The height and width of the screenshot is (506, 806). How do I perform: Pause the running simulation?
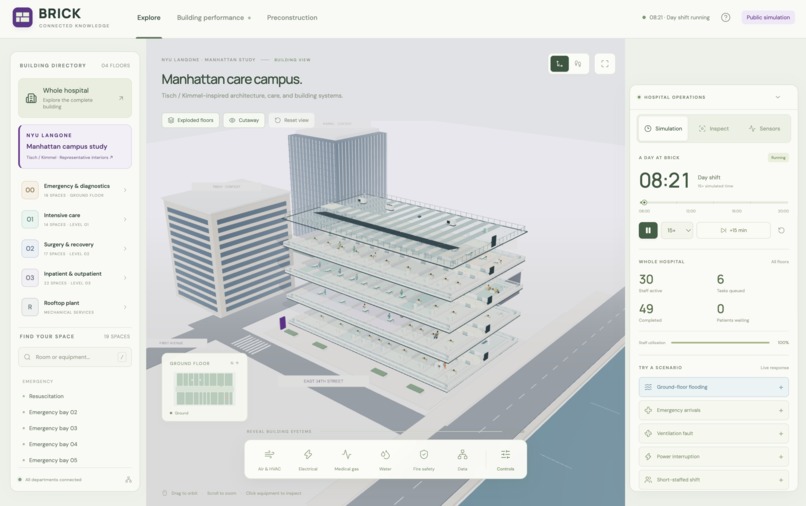(648, 230)
